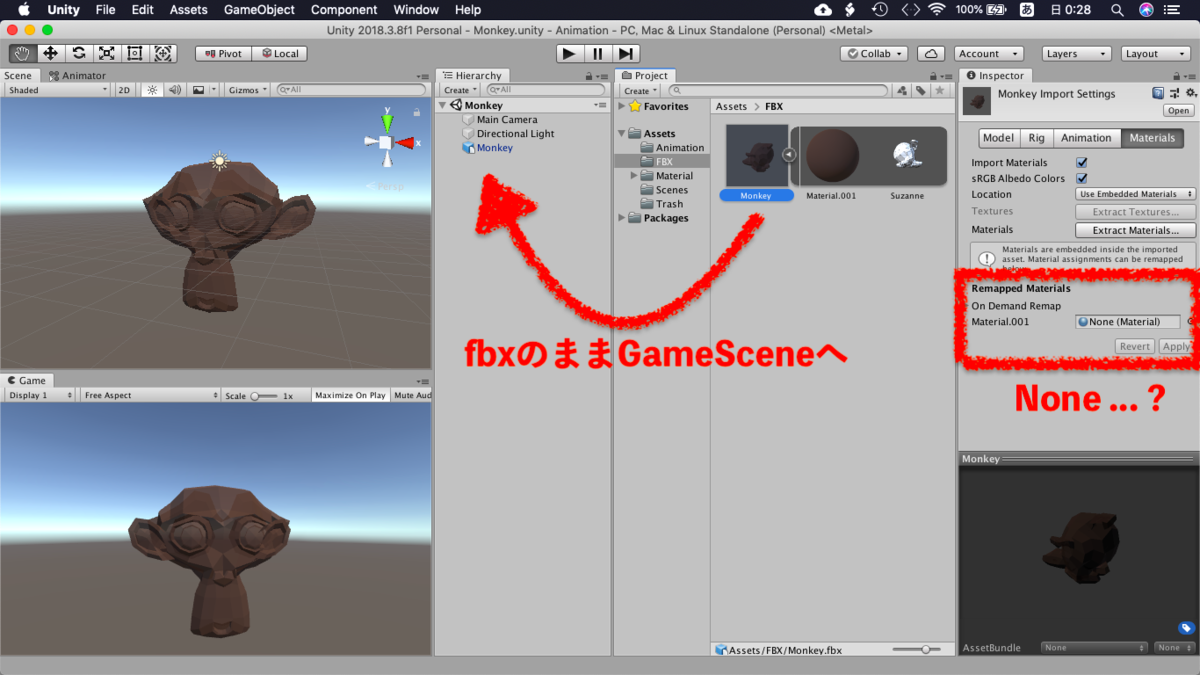Toggle Maximize On Play
This screenshot has height=675, width=1200.
tap(350, 395)
